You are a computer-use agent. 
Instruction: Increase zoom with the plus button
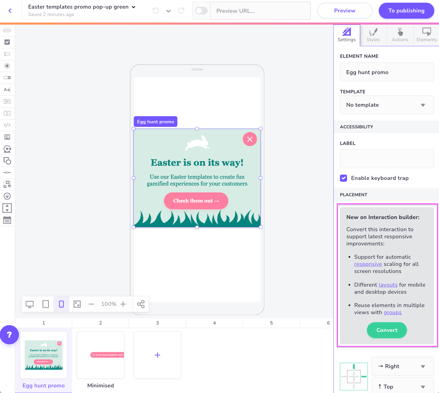(123, 304)
